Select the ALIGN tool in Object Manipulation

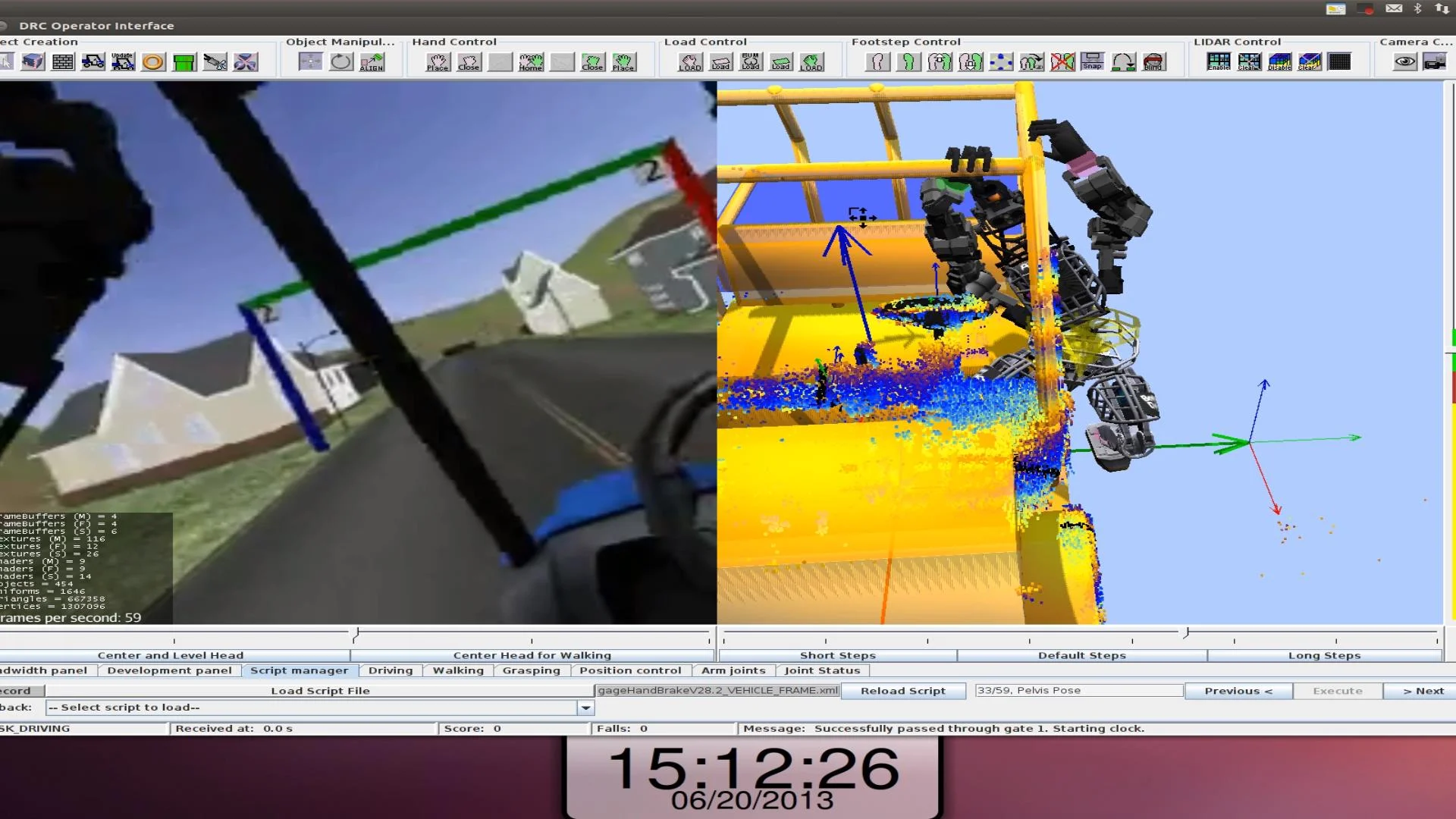point(372,62)
